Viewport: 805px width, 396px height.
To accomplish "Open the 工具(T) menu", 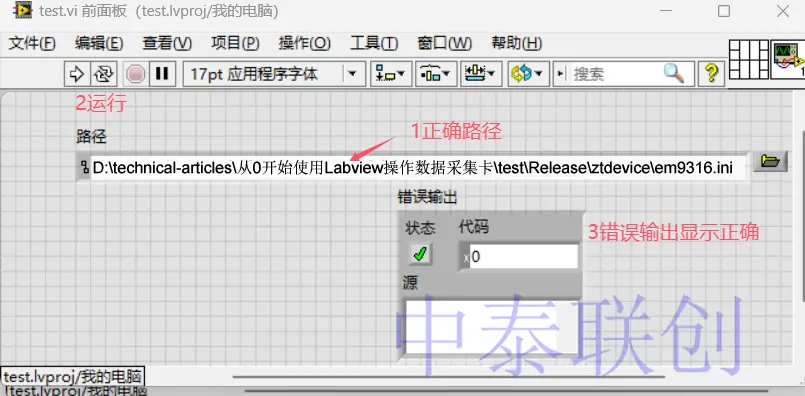I will click(x=374, y=43).
